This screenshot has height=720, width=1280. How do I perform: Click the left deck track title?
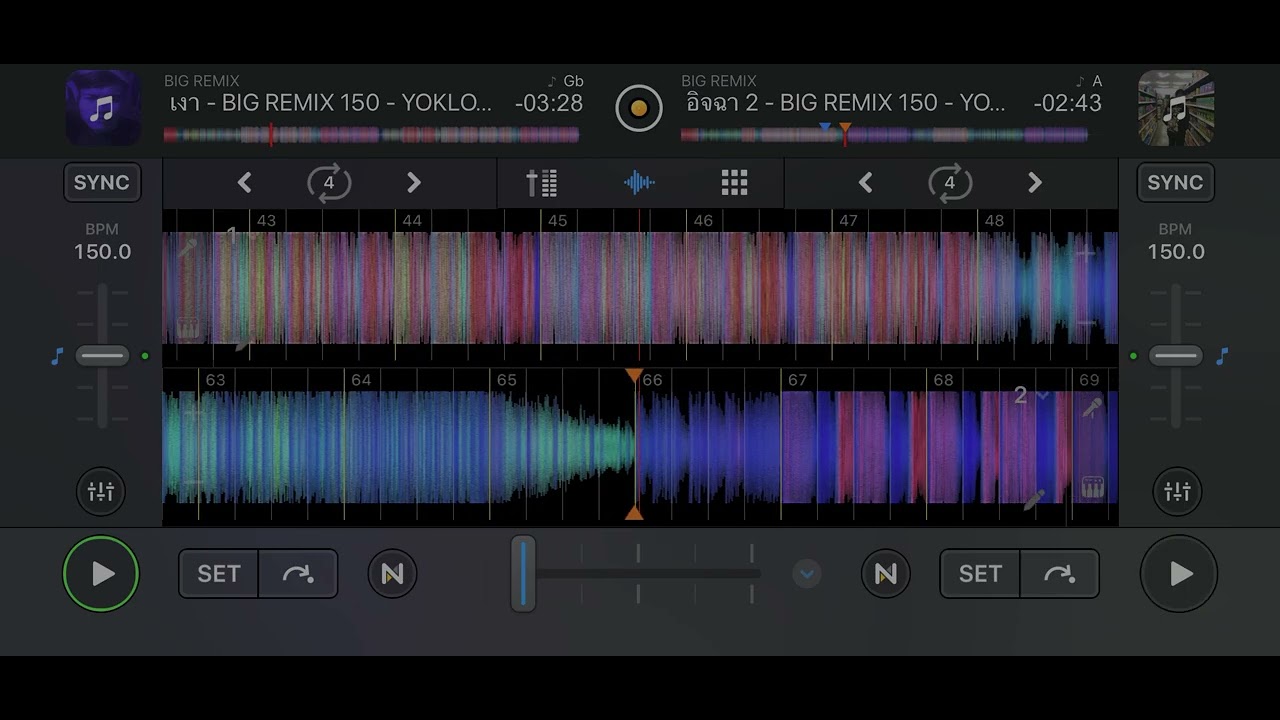tap(331, 103)
